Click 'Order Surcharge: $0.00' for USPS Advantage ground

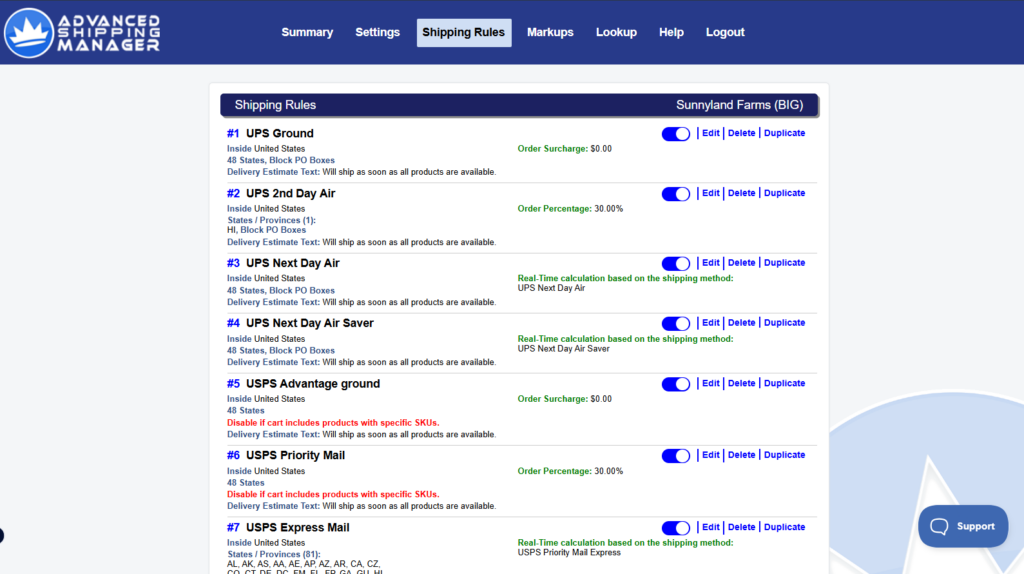[565, 399]
